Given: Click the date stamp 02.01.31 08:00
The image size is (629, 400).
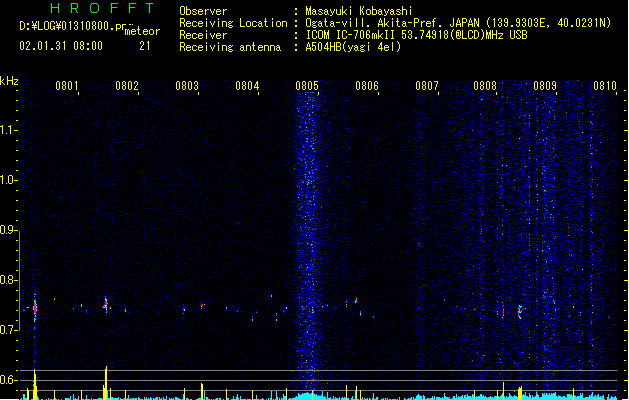Looking at the screenshot, I should [61, 46].
